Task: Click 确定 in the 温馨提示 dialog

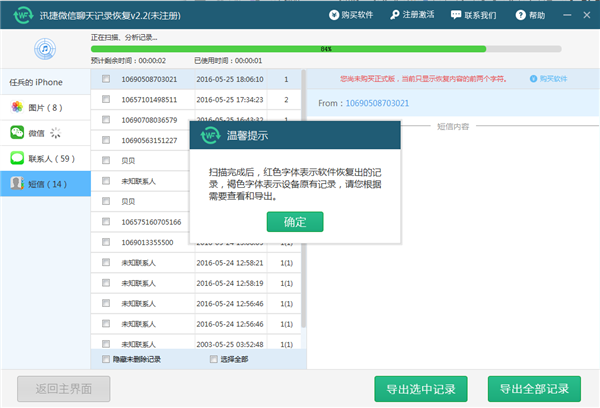Action: click(x=295, y=221)
